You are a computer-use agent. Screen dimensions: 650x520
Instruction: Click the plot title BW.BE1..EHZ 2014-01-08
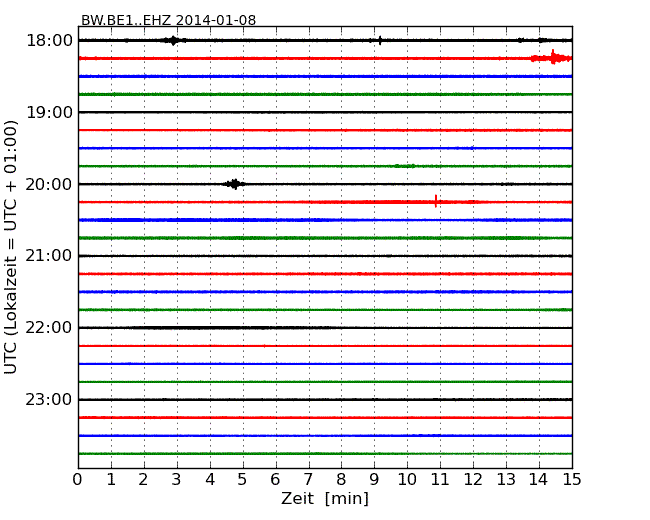pos(168,20)
